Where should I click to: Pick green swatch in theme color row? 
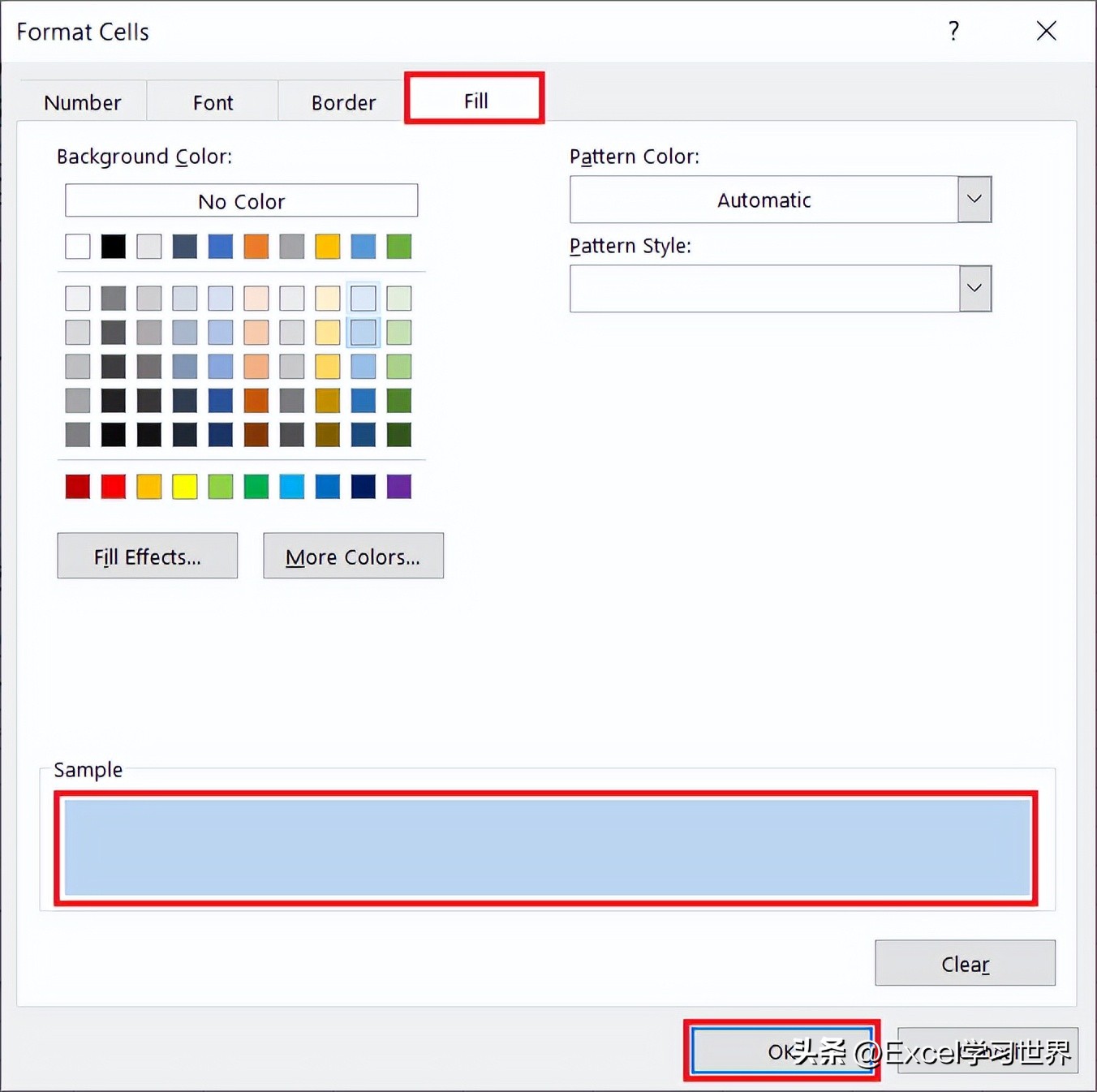tap(399, 246)
